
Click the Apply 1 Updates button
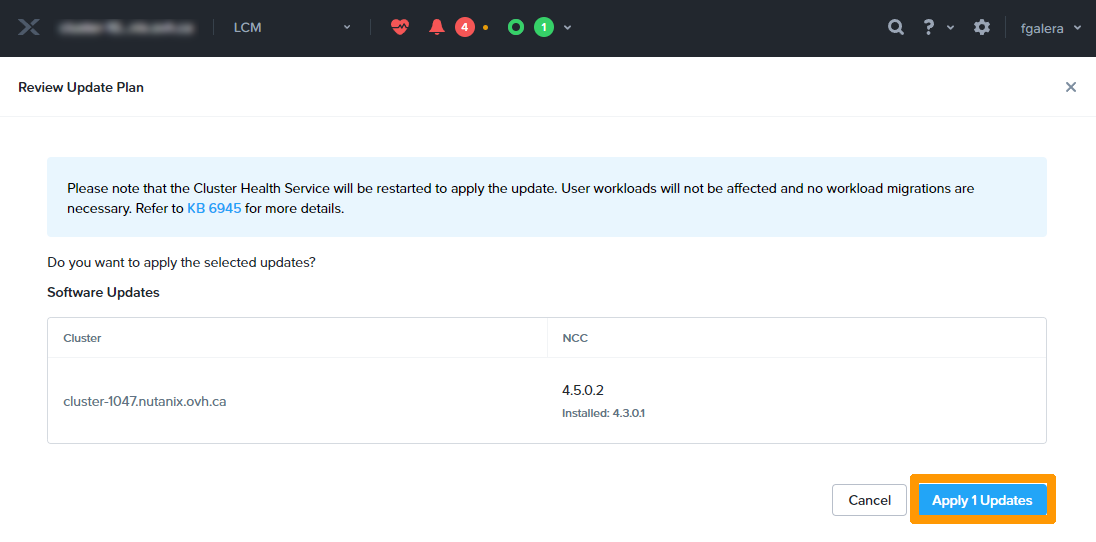point(982,500)
